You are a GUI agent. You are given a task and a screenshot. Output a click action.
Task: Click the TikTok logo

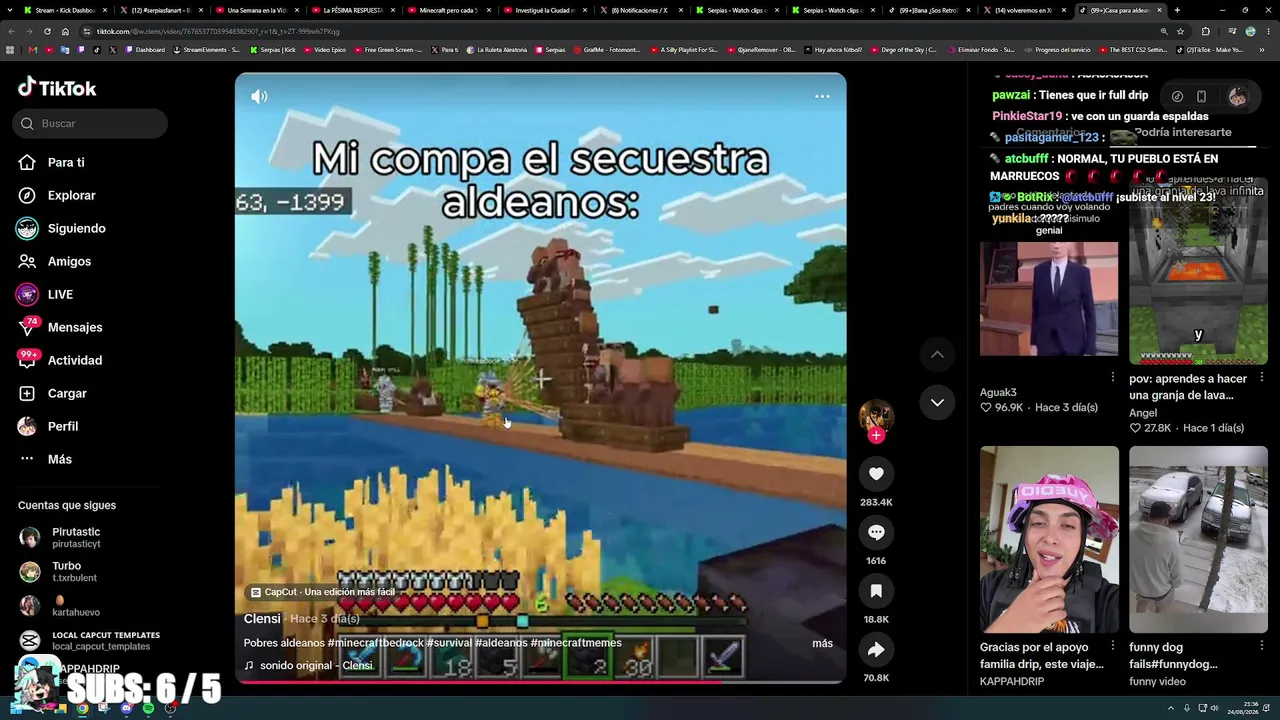click(57, 88)
